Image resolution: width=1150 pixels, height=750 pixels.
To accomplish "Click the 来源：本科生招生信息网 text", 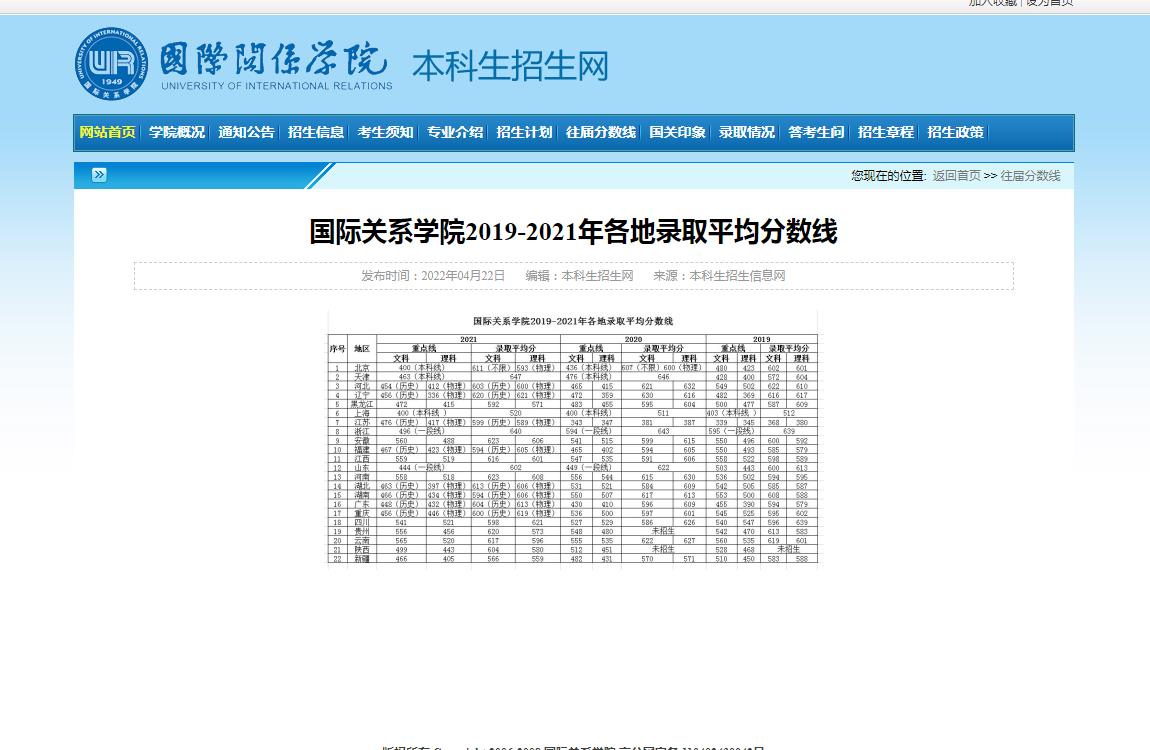I will [719, 276].
